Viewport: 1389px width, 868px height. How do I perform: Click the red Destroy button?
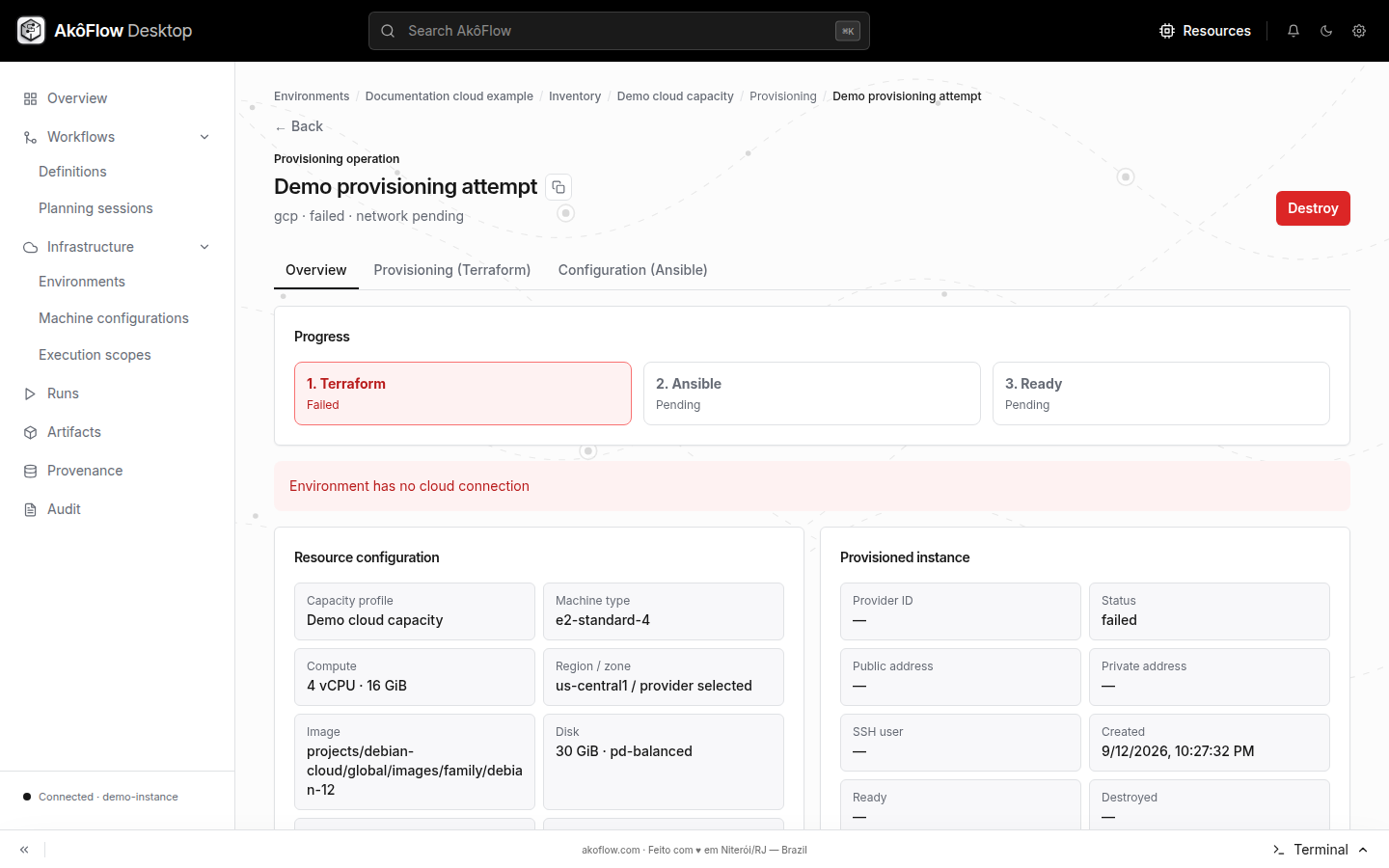click(x=1313, y=208)
